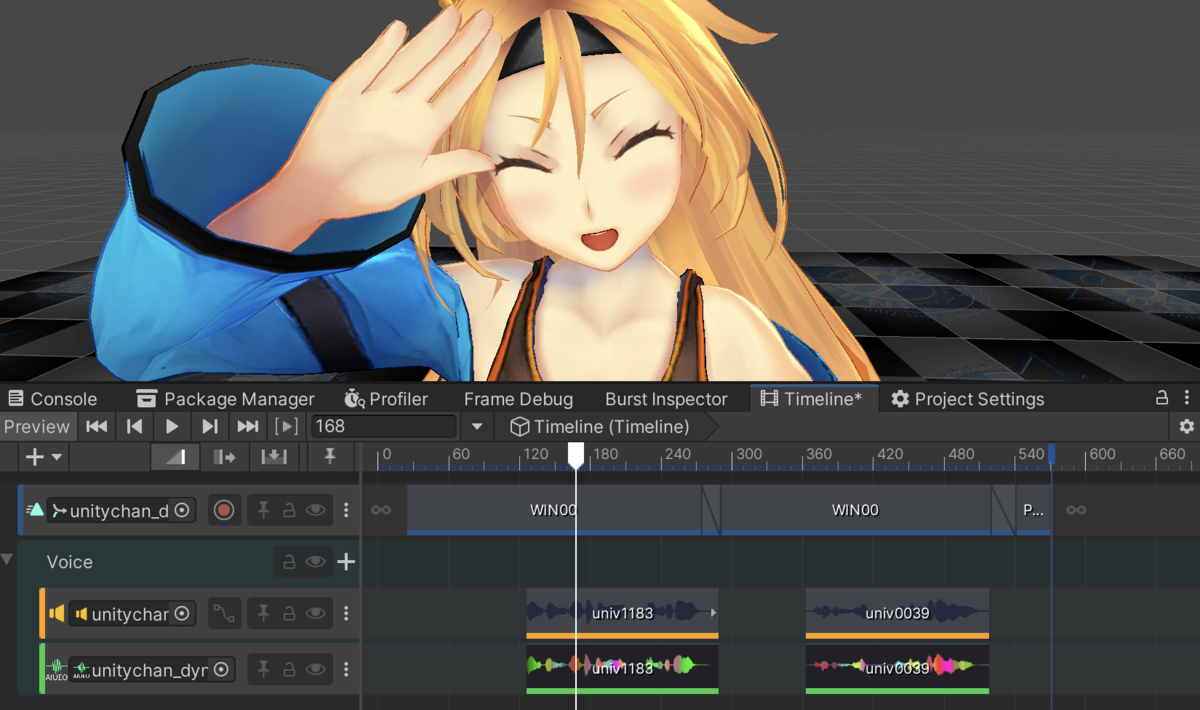Open the lip-sync track's three-dot menu

(x=346, y=669)
